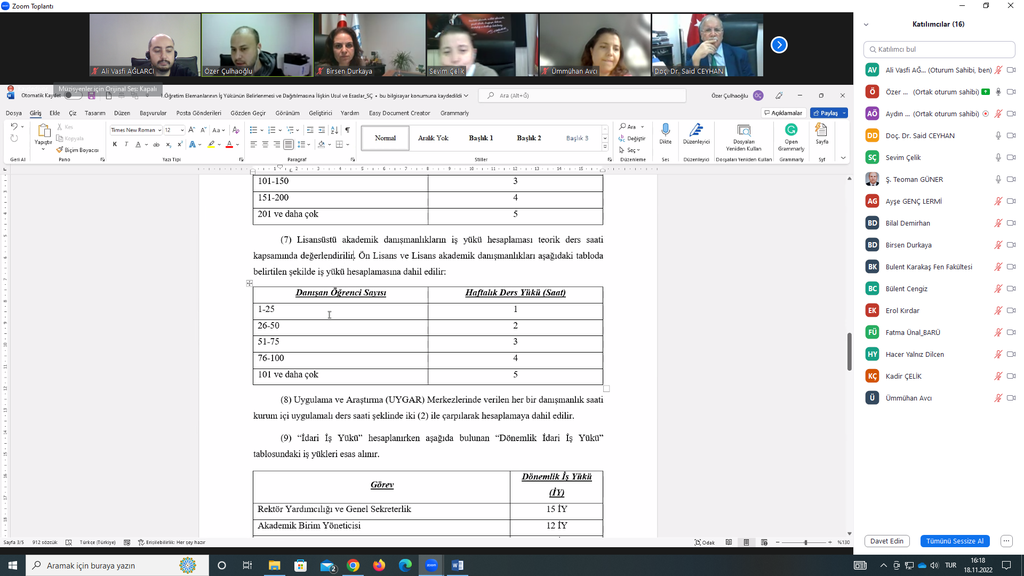Open the Times New Roman font dropdown
The image size is (1024, 576).
[134, 130]
